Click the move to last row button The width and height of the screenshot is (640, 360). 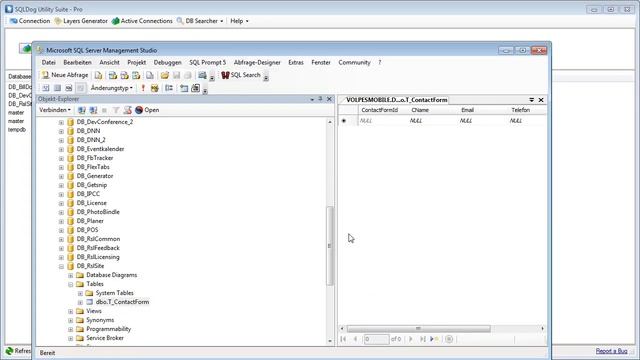point(423,339)
